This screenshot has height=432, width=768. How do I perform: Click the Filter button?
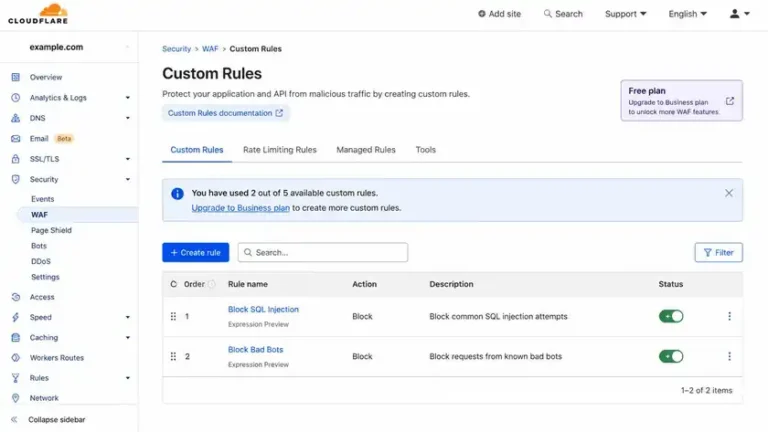pos(719,252)
